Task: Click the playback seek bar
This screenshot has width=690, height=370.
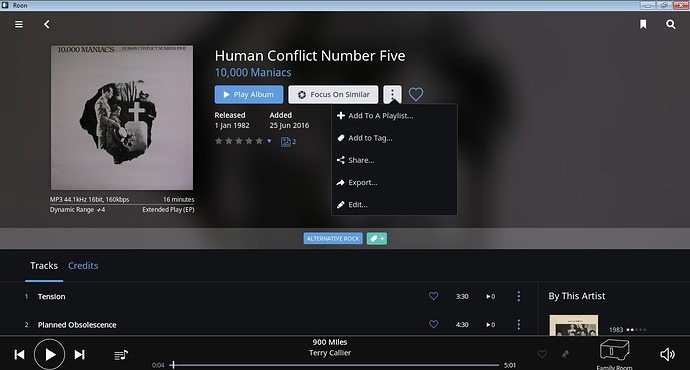Action: [x=336, y=365]
